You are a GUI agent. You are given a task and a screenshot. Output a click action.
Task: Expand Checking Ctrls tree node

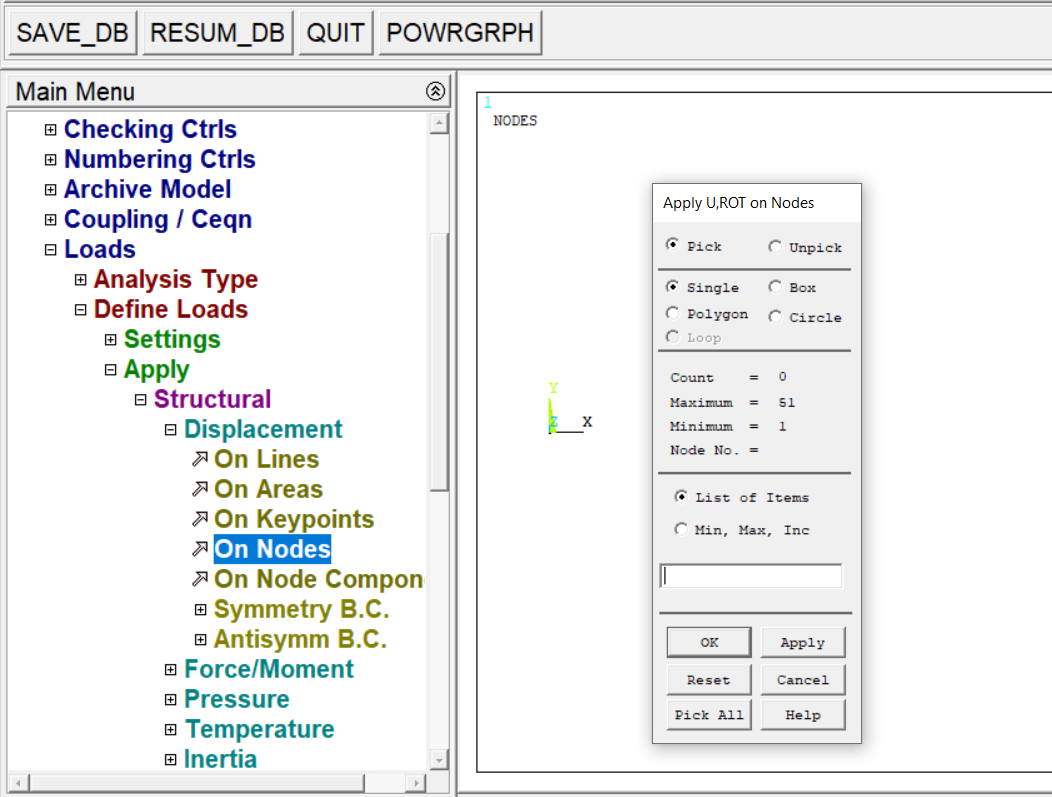click(50, 129)
